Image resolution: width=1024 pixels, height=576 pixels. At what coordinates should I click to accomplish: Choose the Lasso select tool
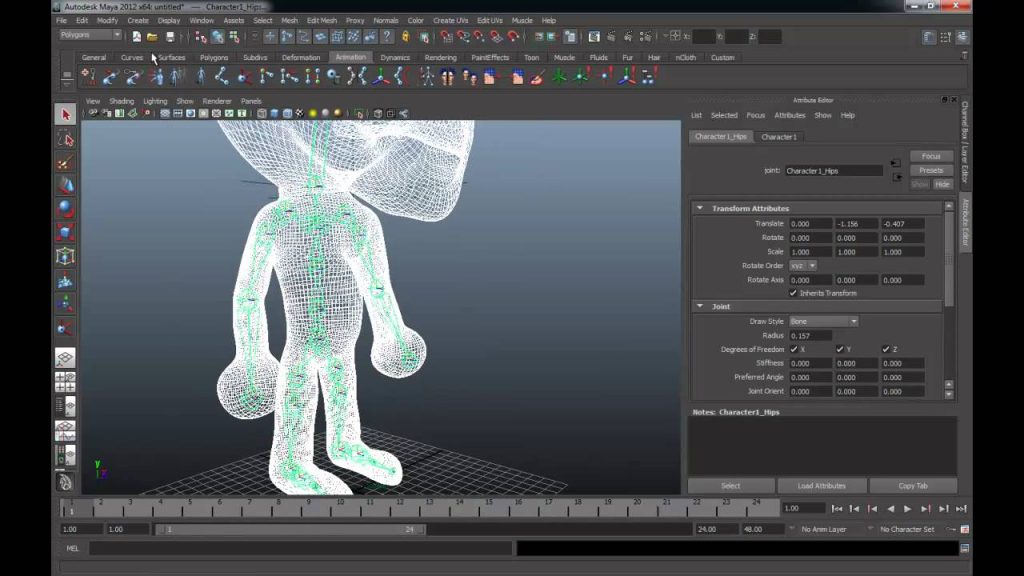coord(65,139)
